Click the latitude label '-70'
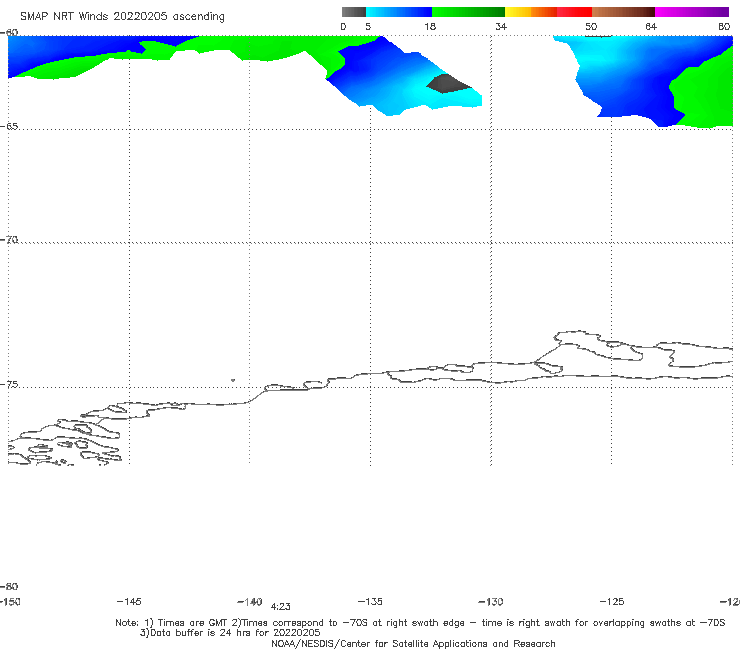 pos(9,240)
